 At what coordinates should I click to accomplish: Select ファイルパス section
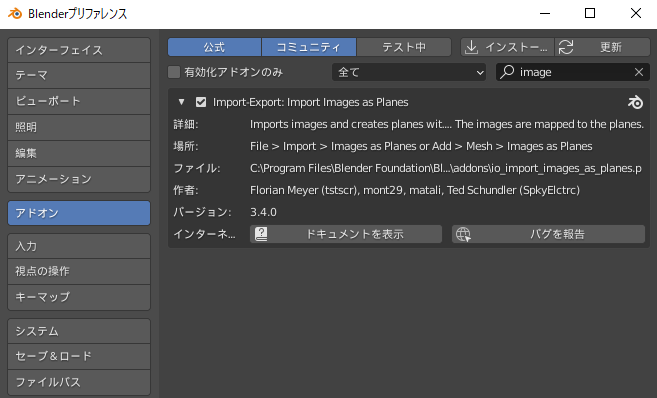tap(79, 382)
